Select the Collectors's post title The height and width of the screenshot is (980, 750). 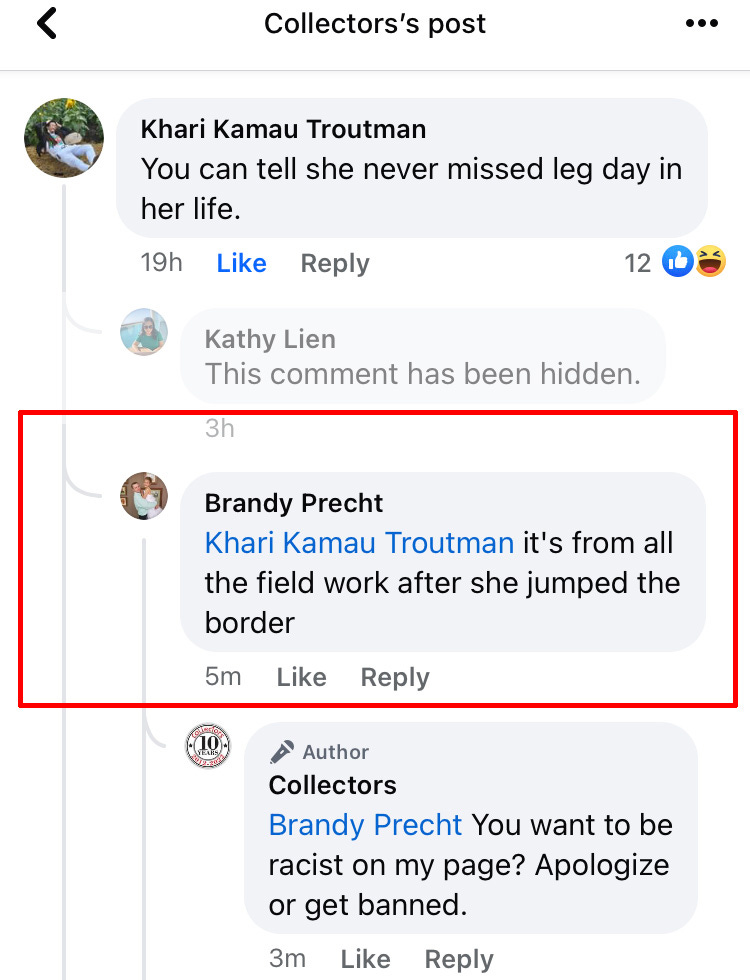(x=375, y=23)
